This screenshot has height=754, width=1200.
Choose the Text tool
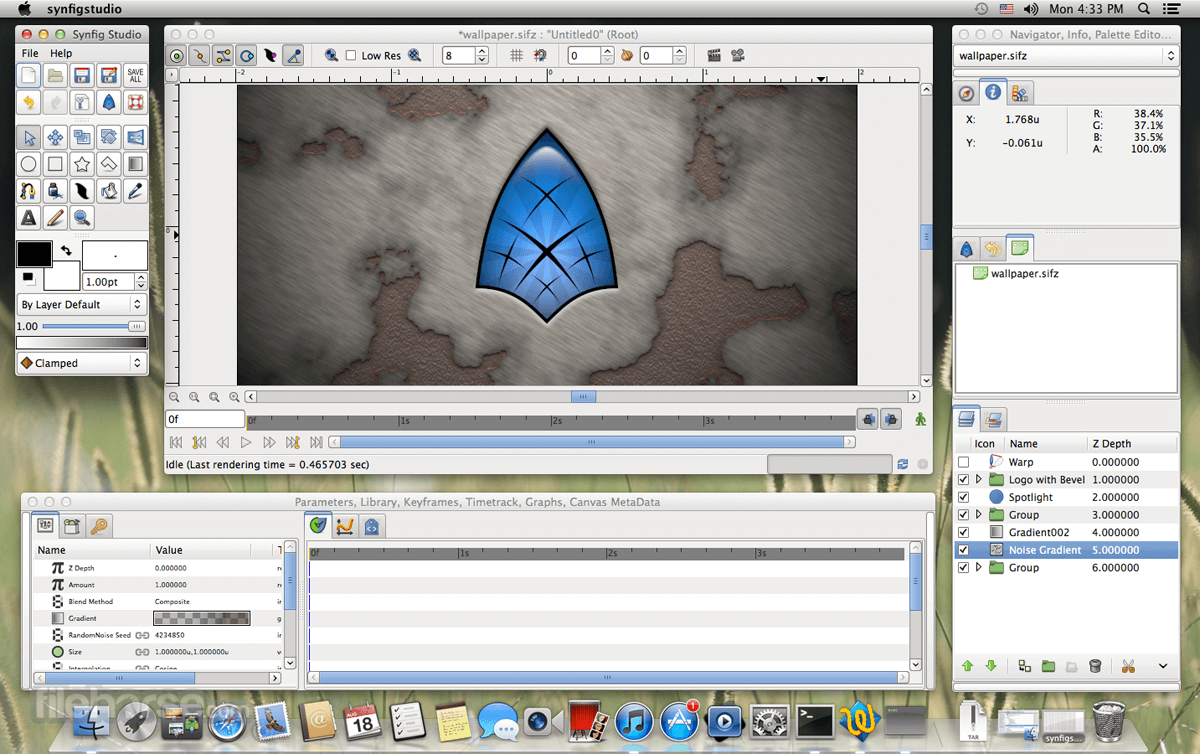click(x=29, y=217)
